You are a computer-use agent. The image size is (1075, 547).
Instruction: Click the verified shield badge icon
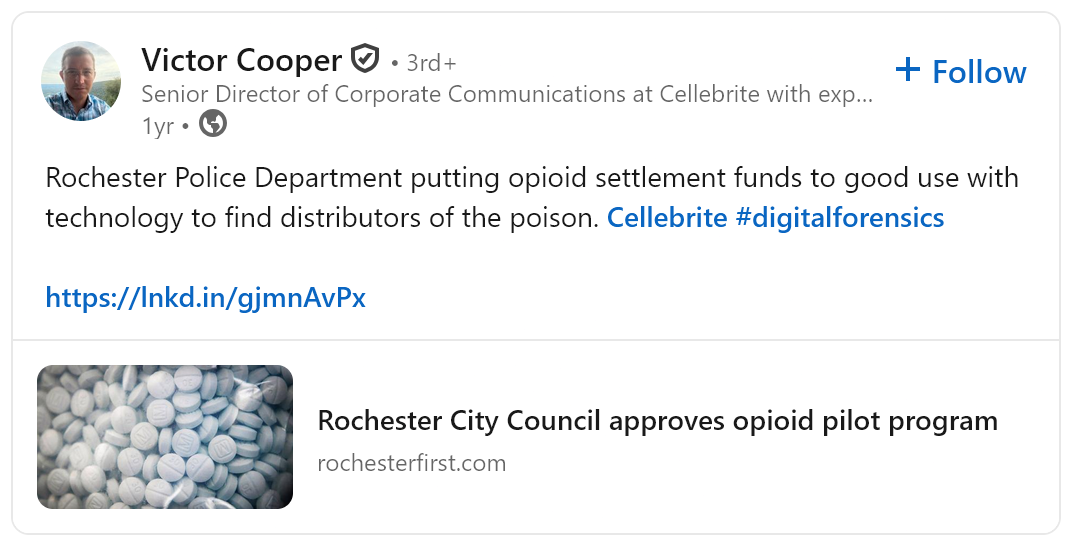point(364,60)
